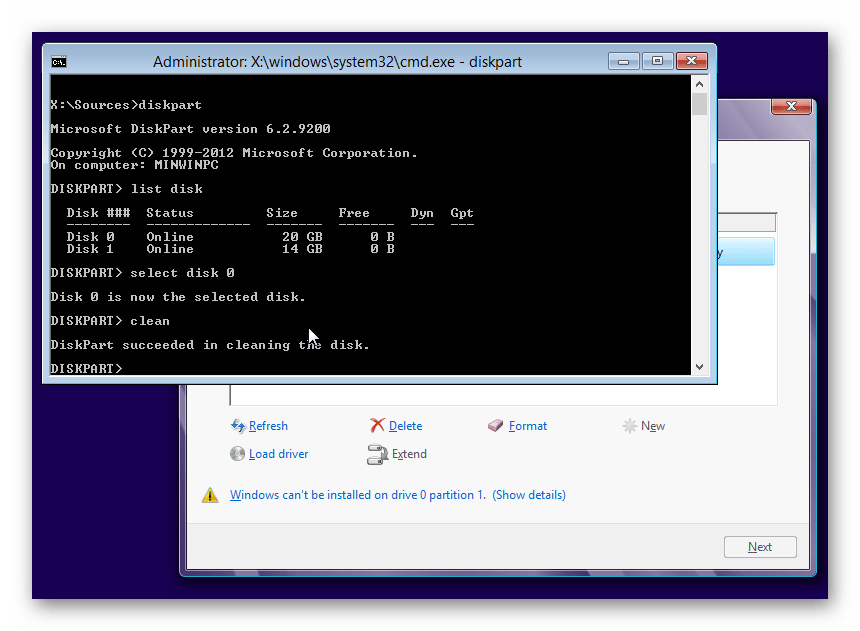Viewport: 860px width, 631px height.
Task: Click the command prompt scroll up arrow
Action: click(x=699, y=87)
